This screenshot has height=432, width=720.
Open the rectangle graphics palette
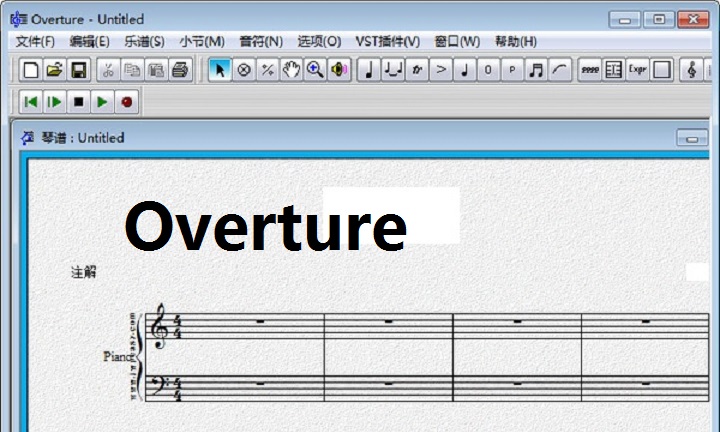point(661,70)
